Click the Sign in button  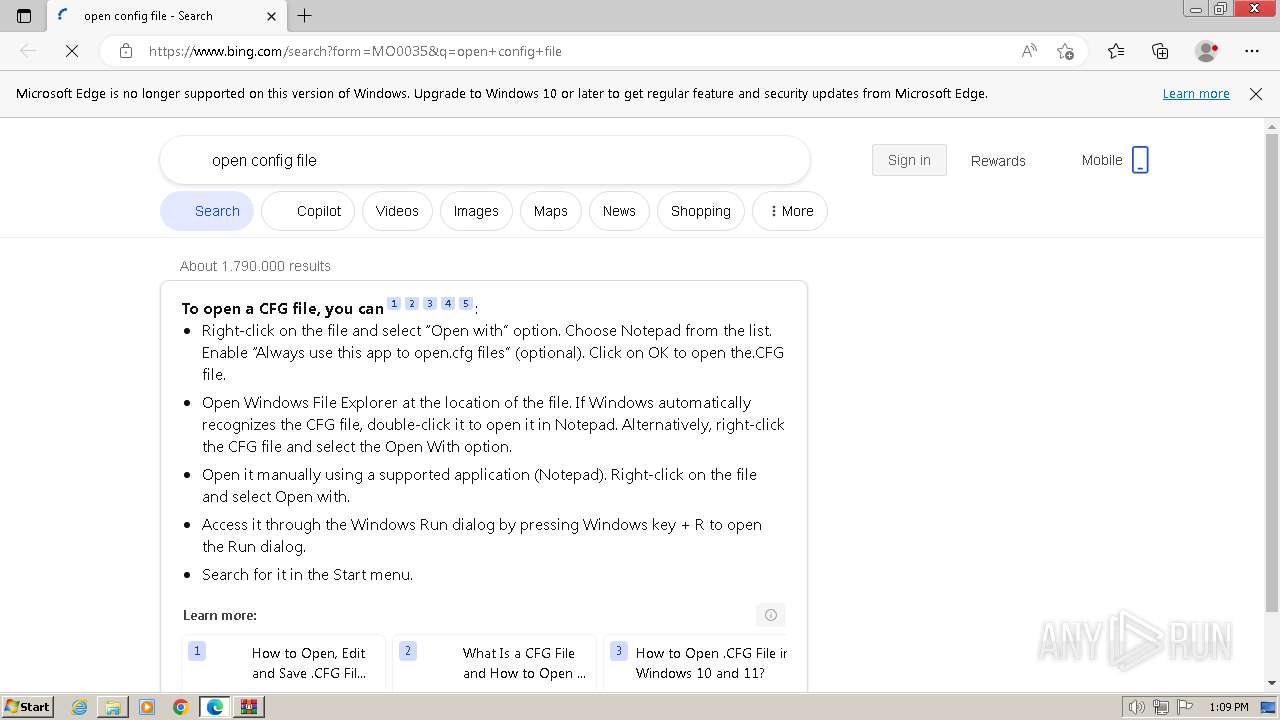click(909, 160)
